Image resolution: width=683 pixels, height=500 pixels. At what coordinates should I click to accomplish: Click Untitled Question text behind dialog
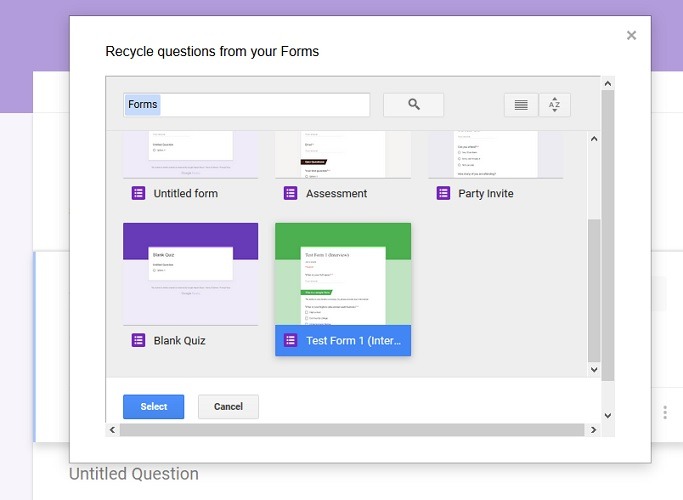[134, 474]
